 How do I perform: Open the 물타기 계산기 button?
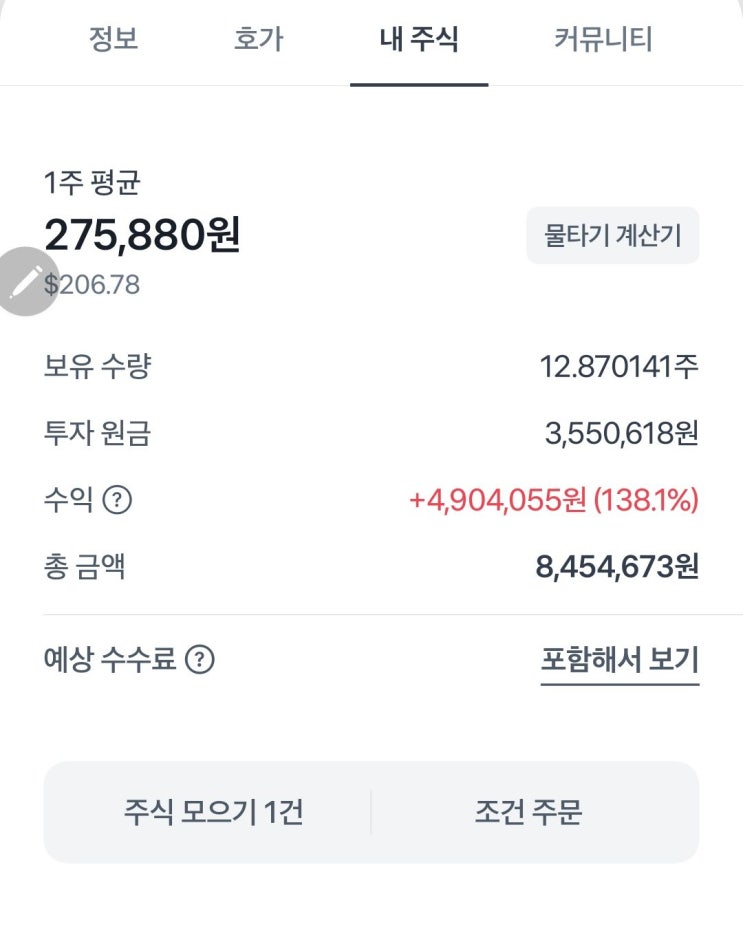coord(612,236)
